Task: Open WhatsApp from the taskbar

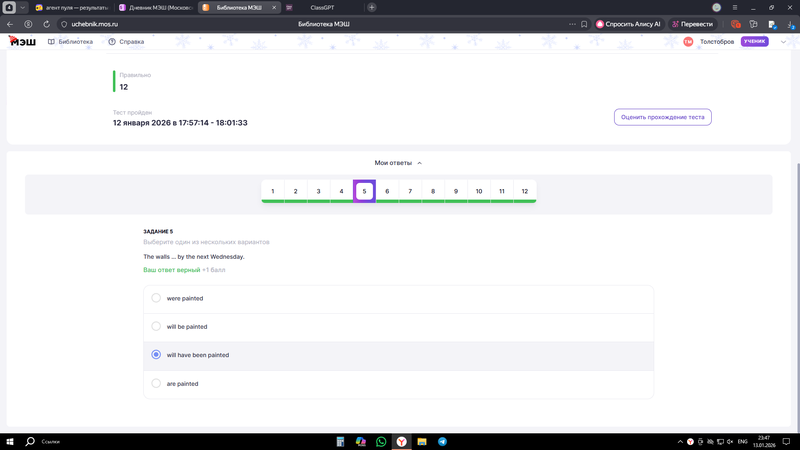Action: 381,441
